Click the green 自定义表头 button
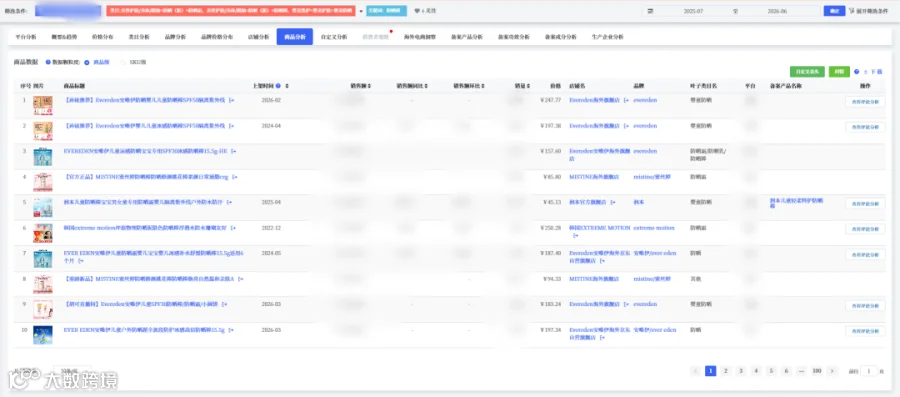Image resolution: width=900 pixels, height=397 pixels. (x=807, y=72)
